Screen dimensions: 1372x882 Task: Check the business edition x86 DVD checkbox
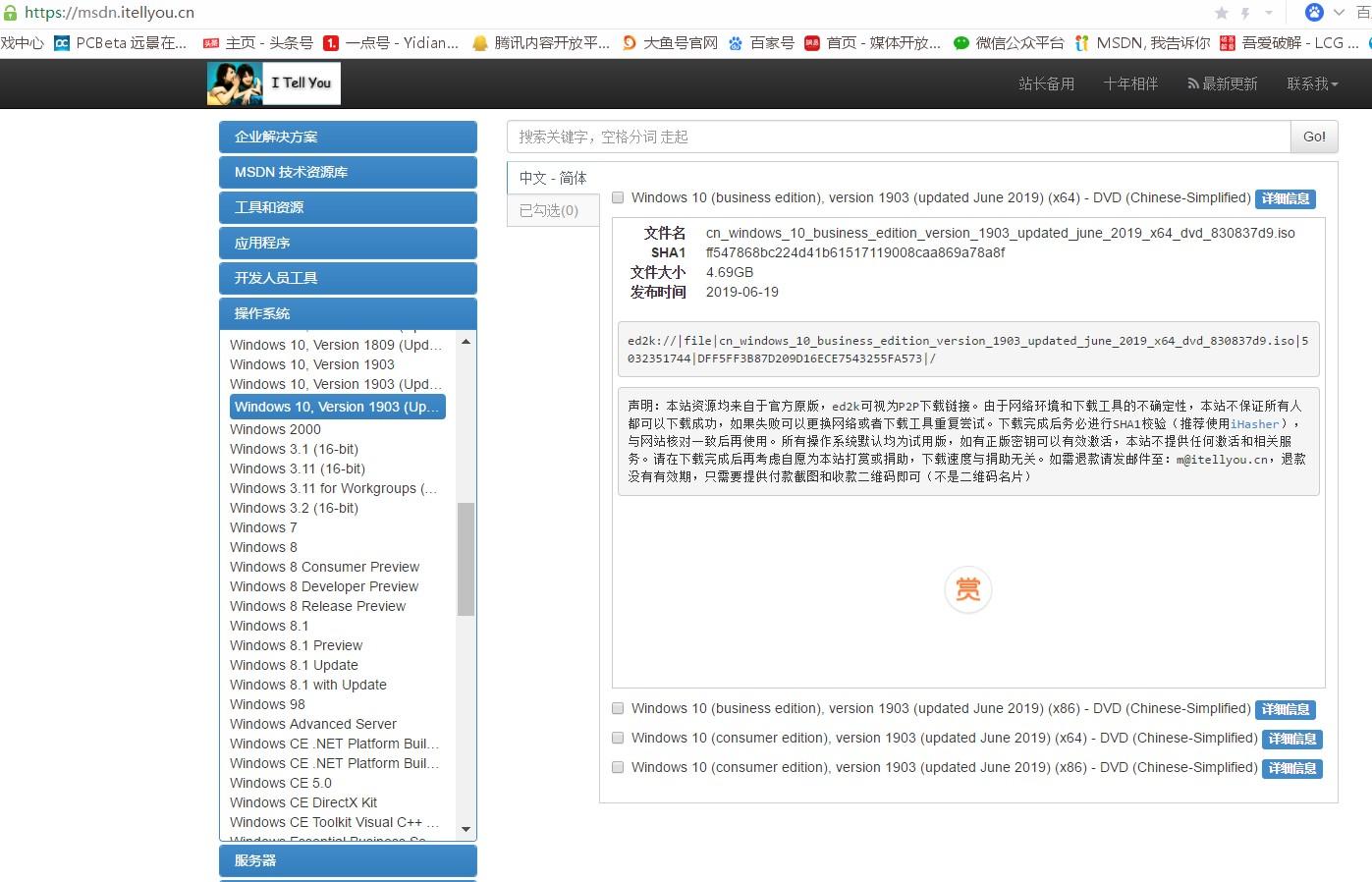point(618,708)
